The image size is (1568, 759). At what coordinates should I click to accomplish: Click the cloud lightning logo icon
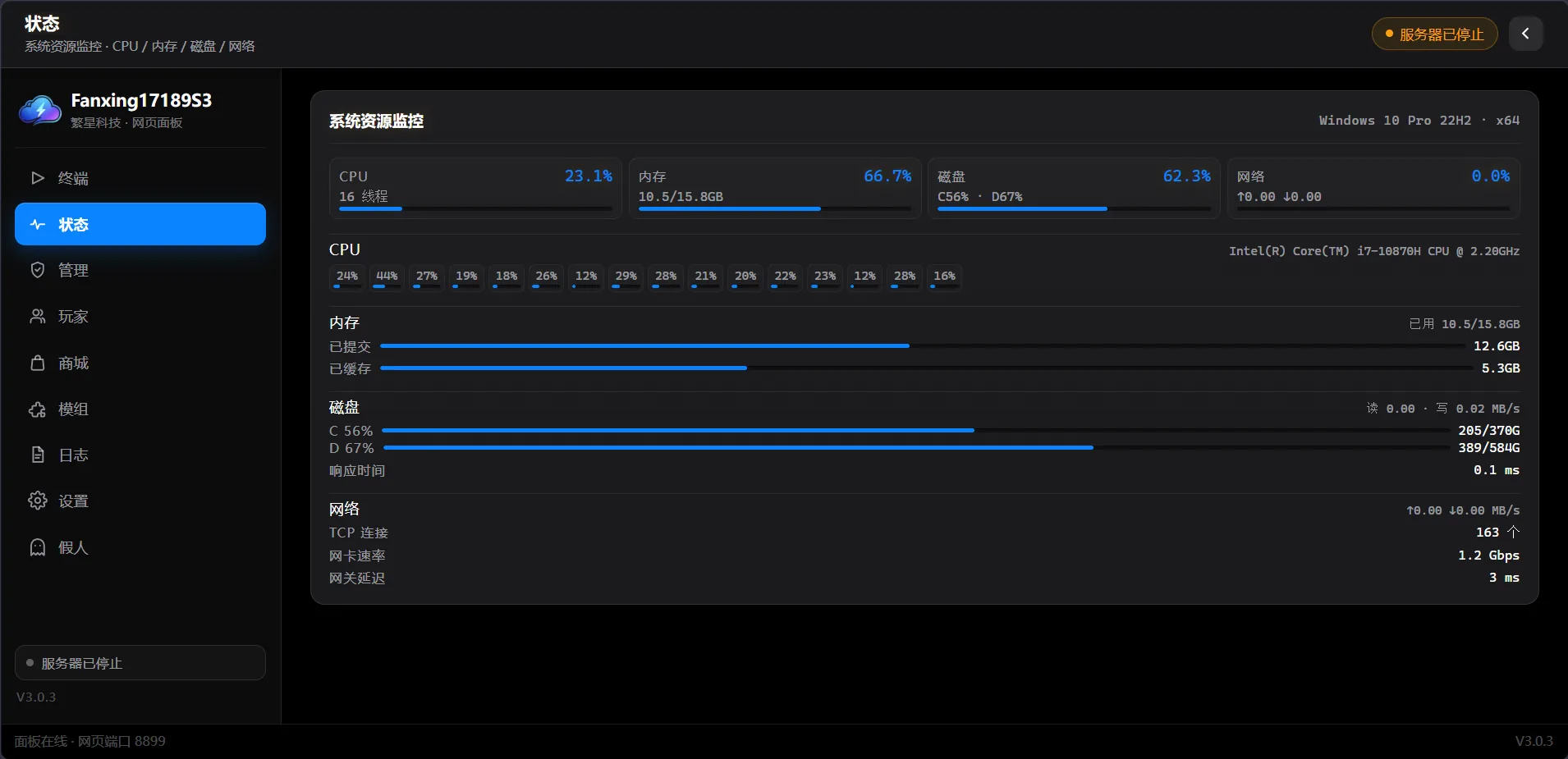click(x=39, y=110)
